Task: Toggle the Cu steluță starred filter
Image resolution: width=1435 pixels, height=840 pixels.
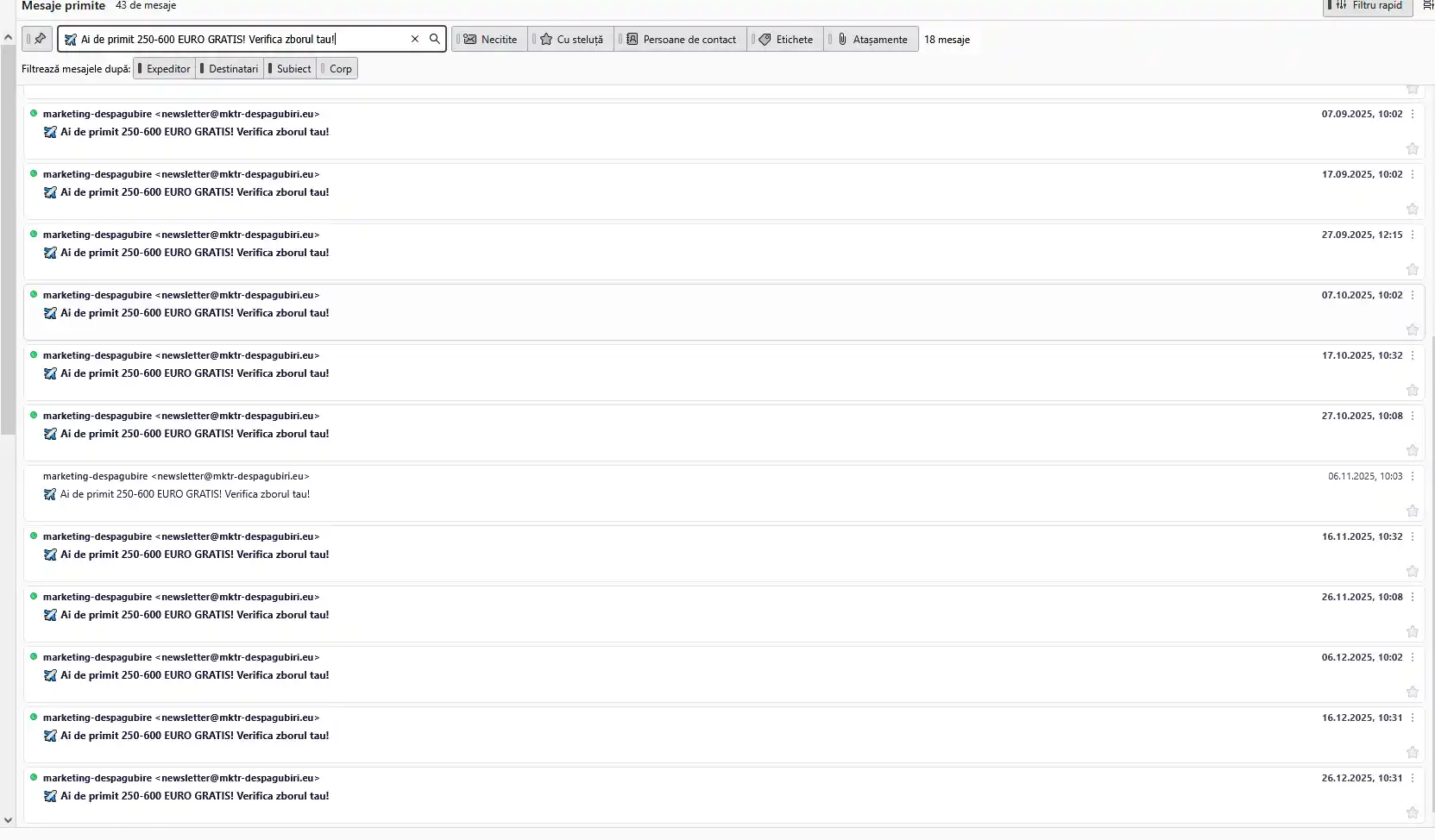Action: click(571, 40)
